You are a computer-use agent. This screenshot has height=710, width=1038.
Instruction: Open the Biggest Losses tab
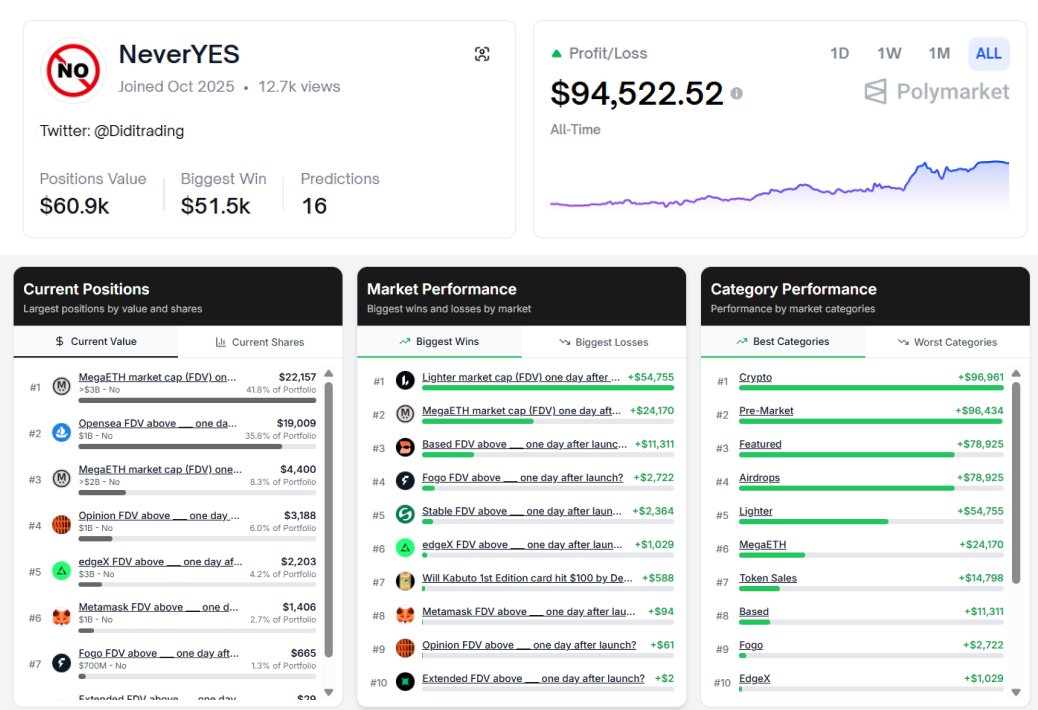click(x=604, y=342)
